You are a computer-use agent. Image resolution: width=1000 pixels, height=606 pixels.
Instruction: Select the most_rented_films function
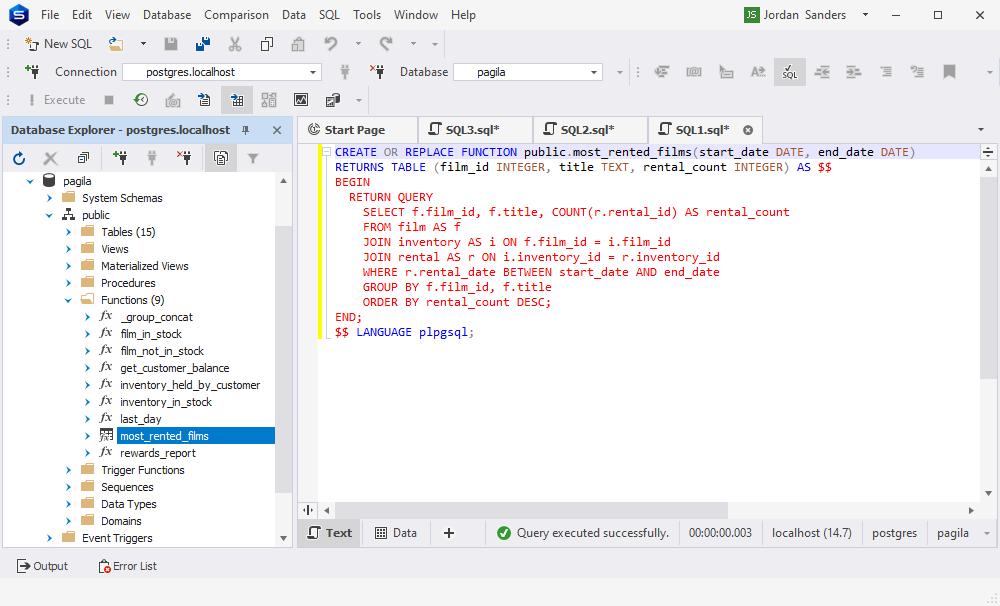coord(166,435)
